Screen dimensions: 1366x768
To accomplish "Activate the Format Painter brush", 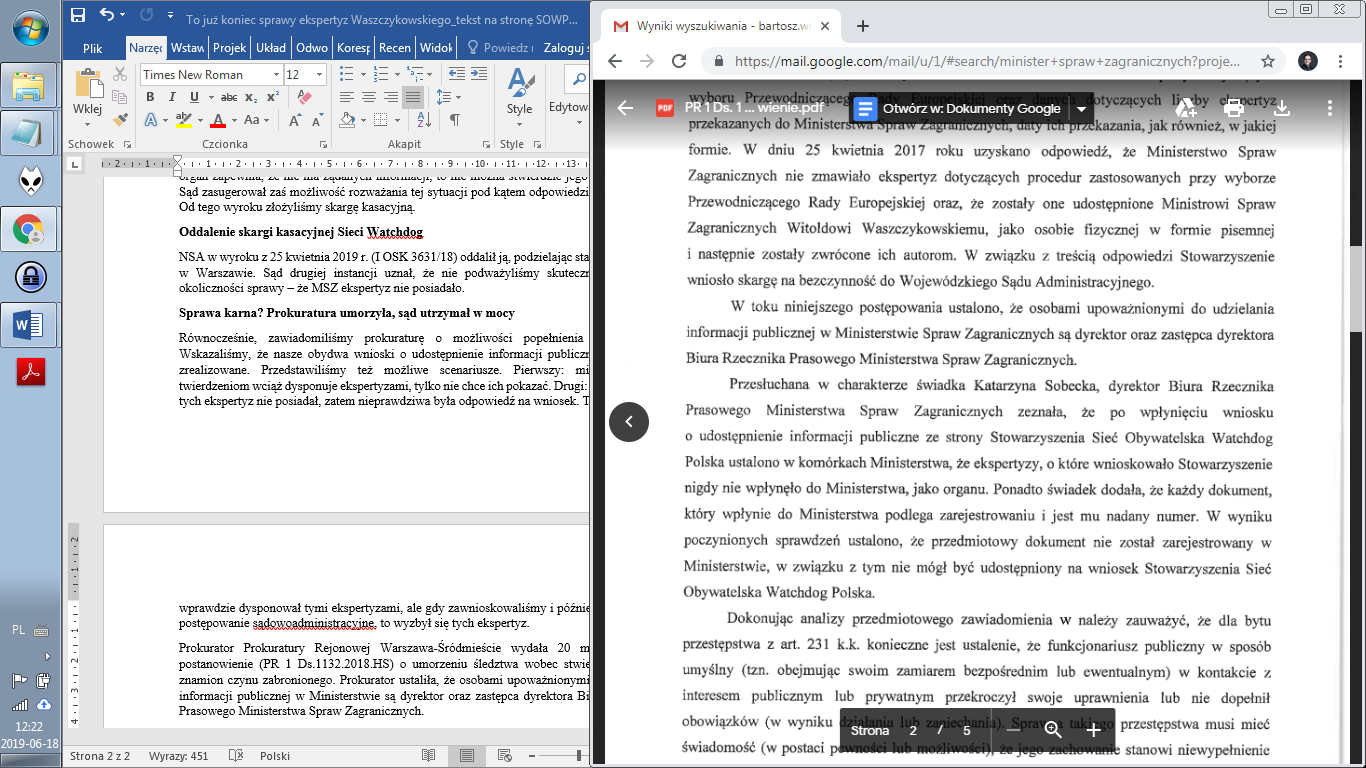I will click(120, 119).
